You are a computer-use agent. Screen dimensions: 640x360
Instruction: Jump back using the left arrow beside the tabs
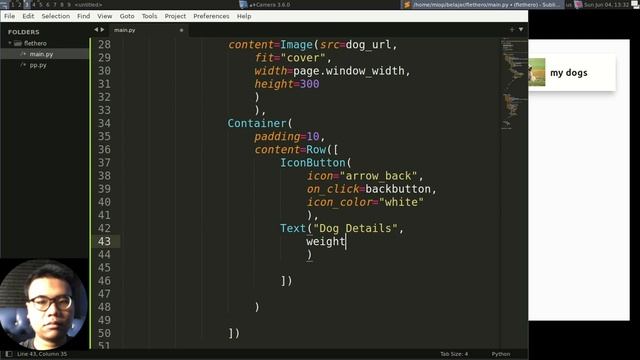coord(96,30)
